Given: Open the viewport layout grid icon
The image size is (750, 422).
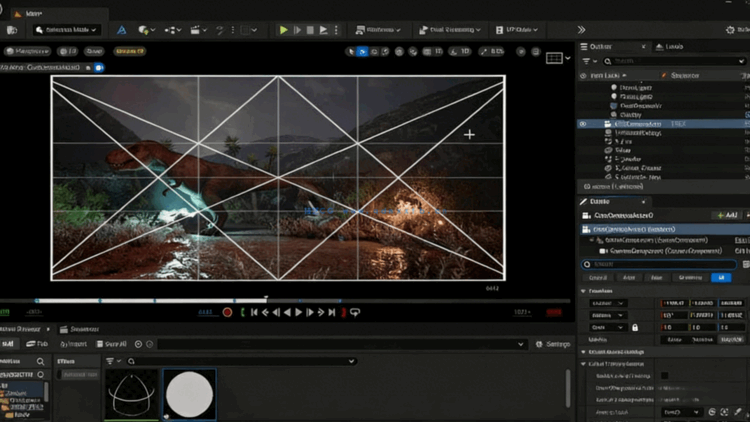Looking at the screenshot, I should tap(554, 58).
